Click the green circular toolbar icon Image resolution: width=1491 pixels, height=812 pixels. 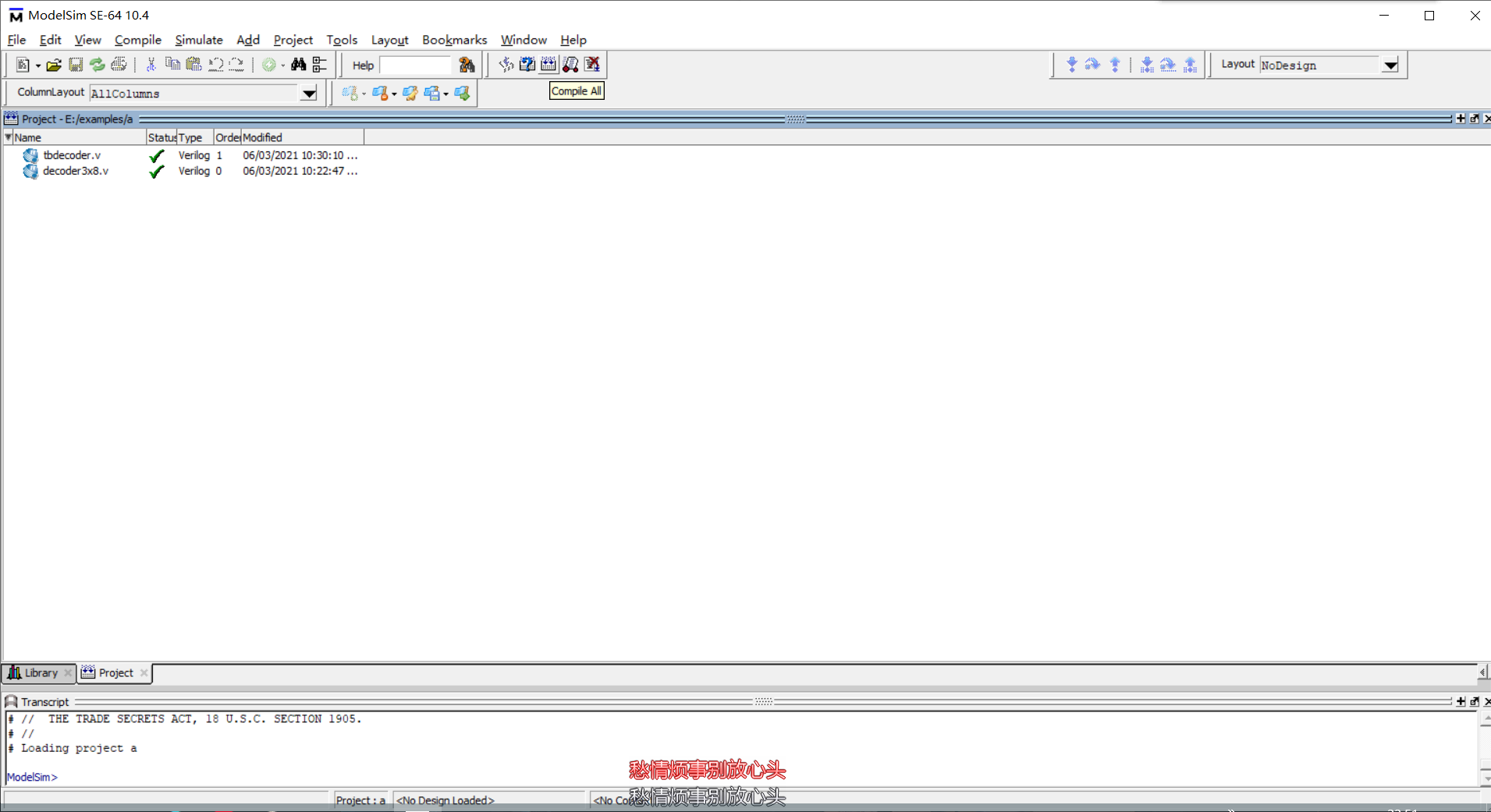[269, 65]
